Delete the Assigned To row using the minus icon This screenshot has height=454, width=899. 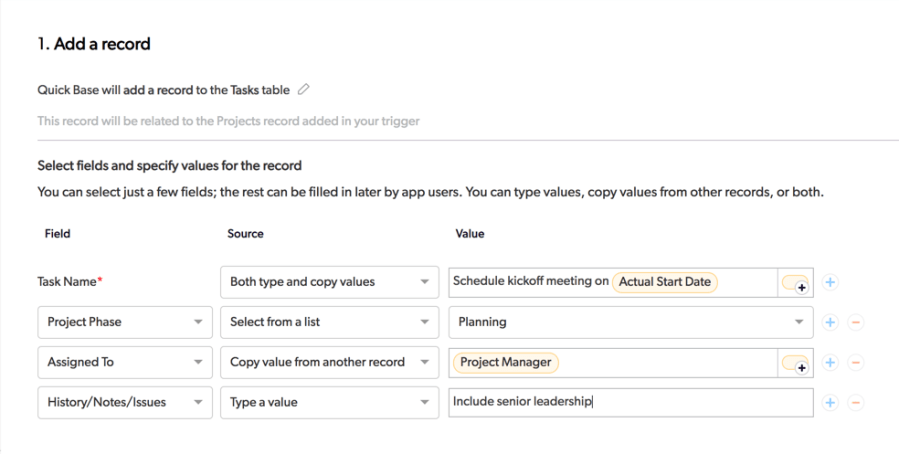855,362
